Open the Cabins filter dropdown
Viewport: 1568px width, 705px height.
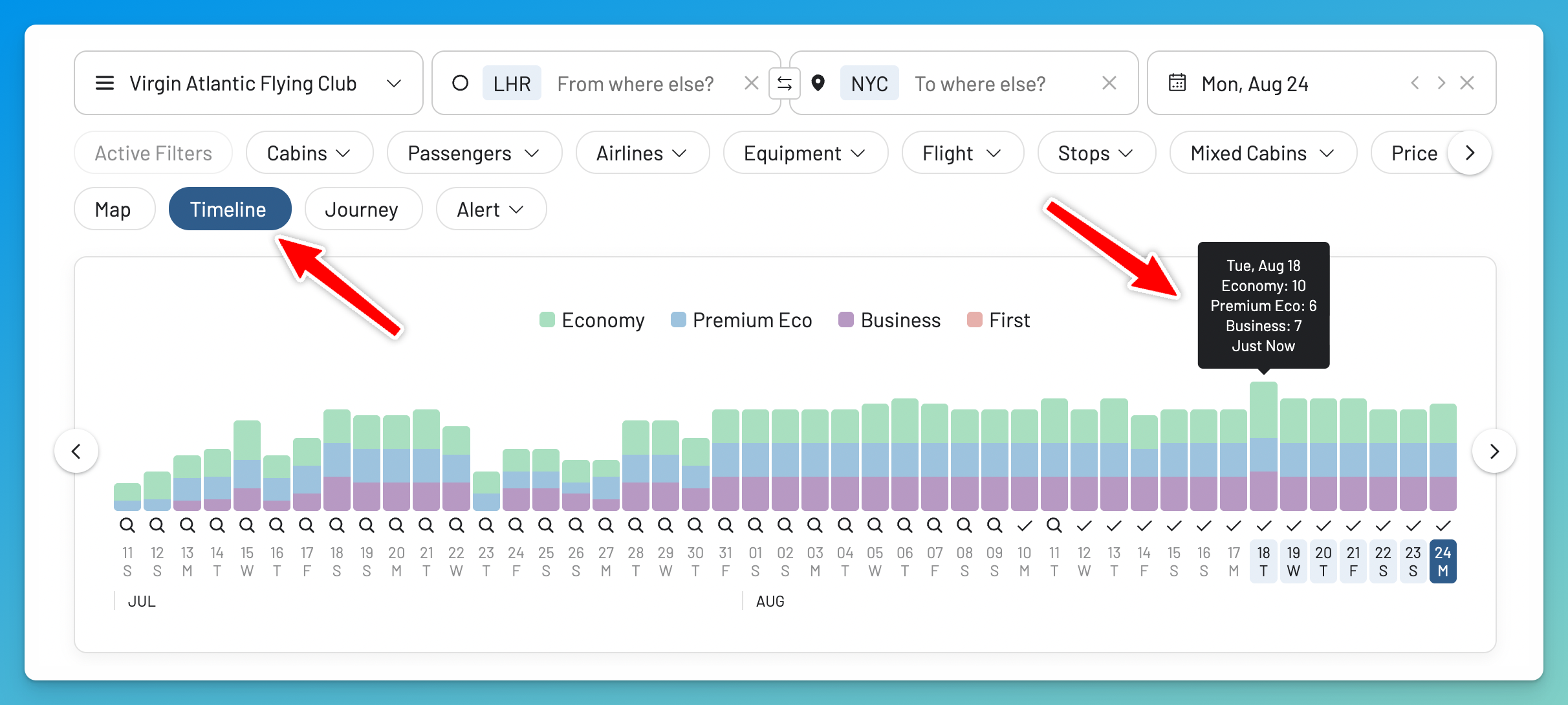pos(309,153)
